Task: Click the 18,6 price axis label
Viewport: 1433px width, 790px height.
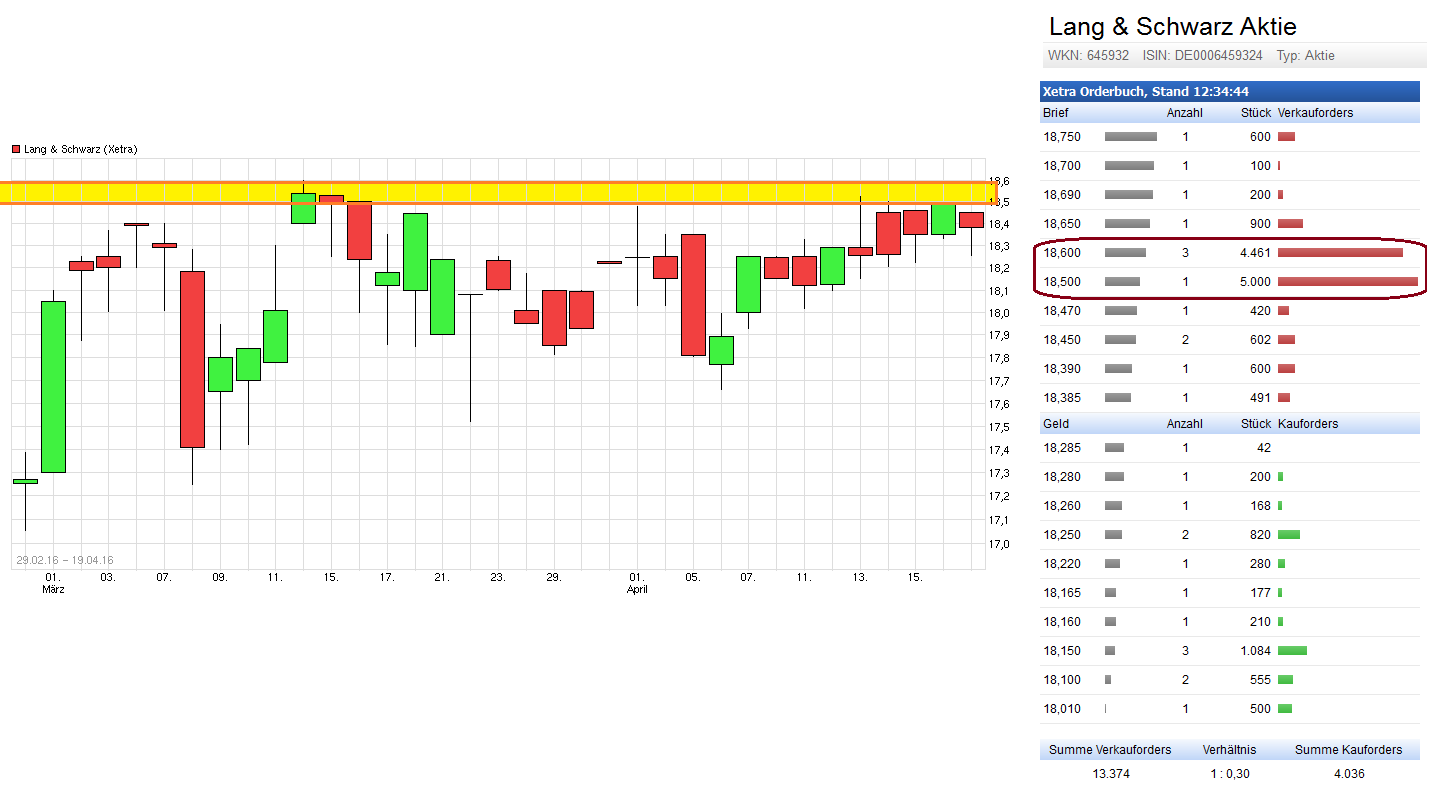Action: point(999,181)
